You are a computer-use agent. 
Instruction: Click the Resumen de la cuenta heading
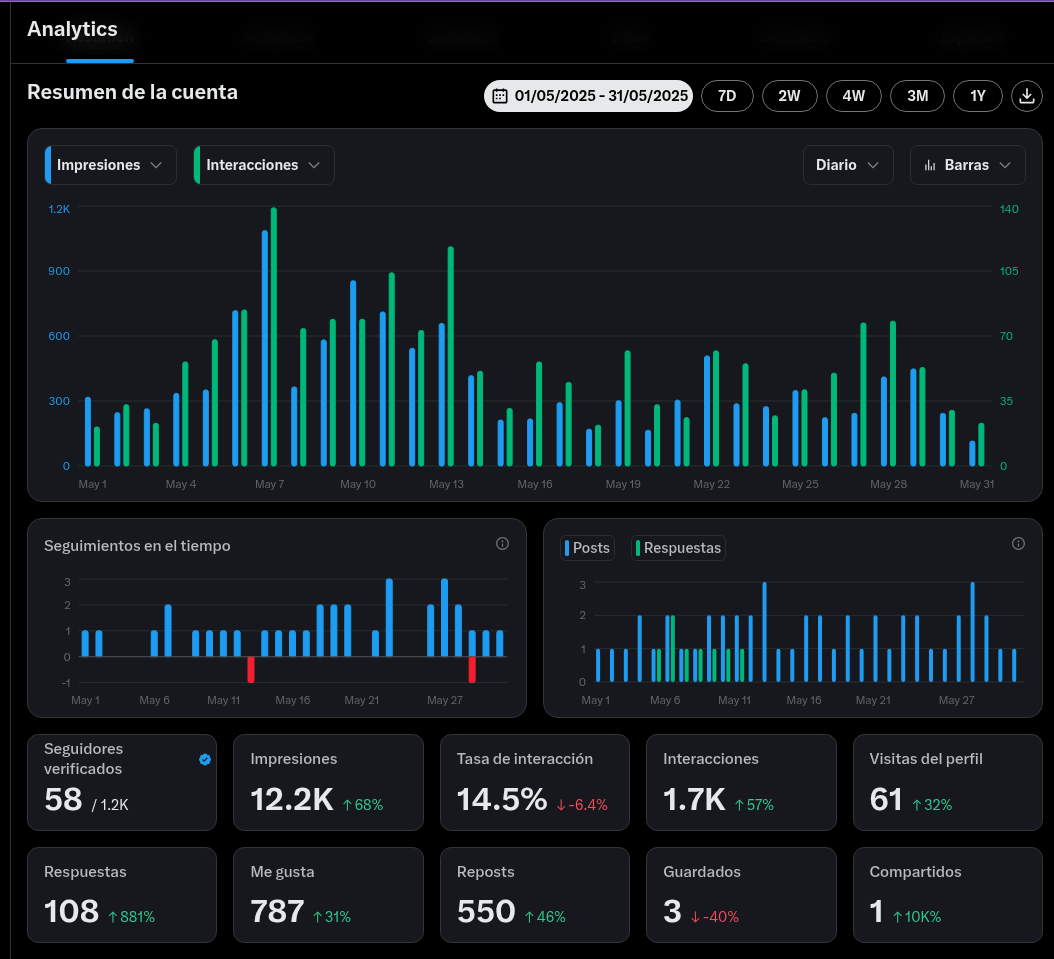[x=132, y=92]
